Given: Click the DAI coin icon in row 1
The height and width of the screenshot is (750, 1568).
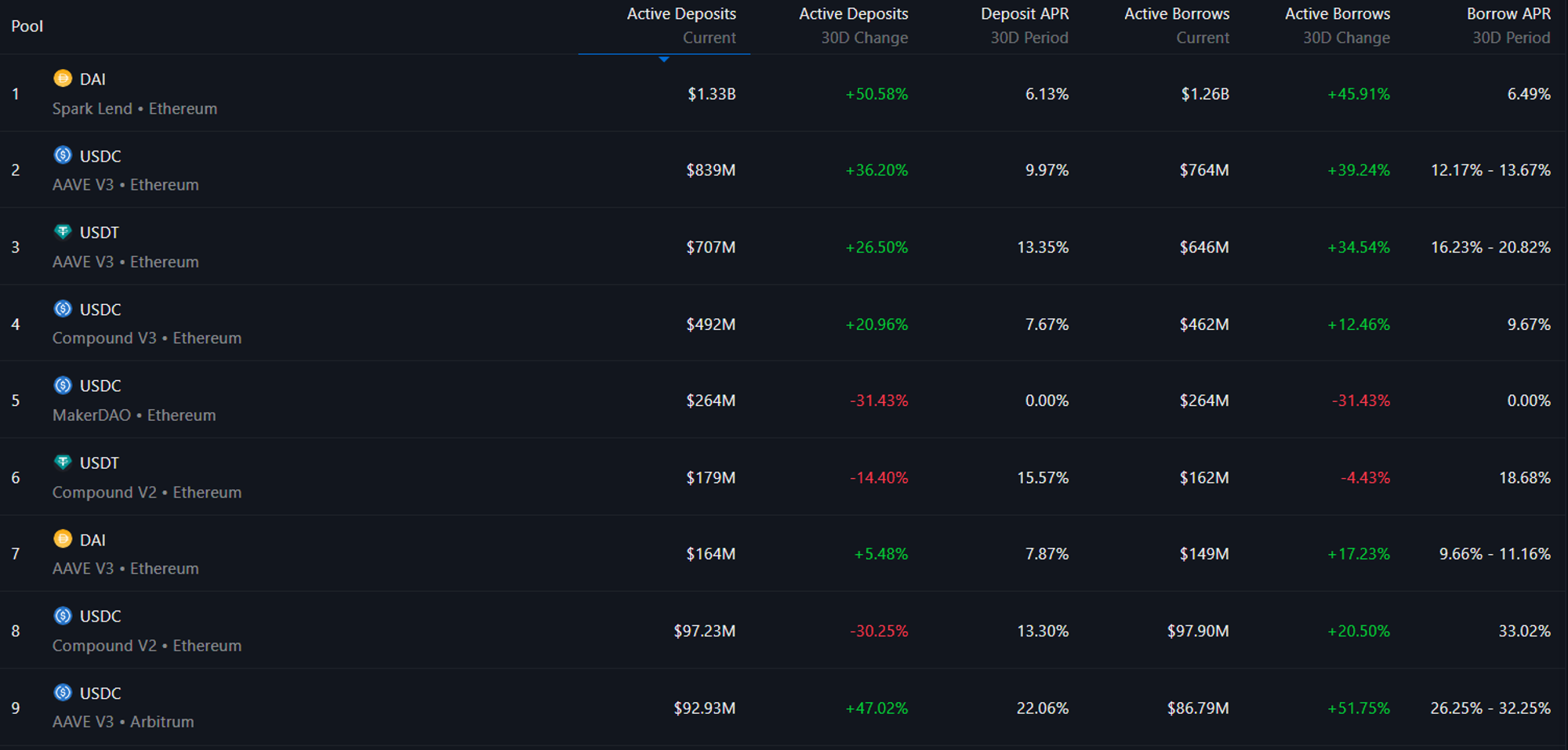Looking at the screenshot, I should coord(63,78).
